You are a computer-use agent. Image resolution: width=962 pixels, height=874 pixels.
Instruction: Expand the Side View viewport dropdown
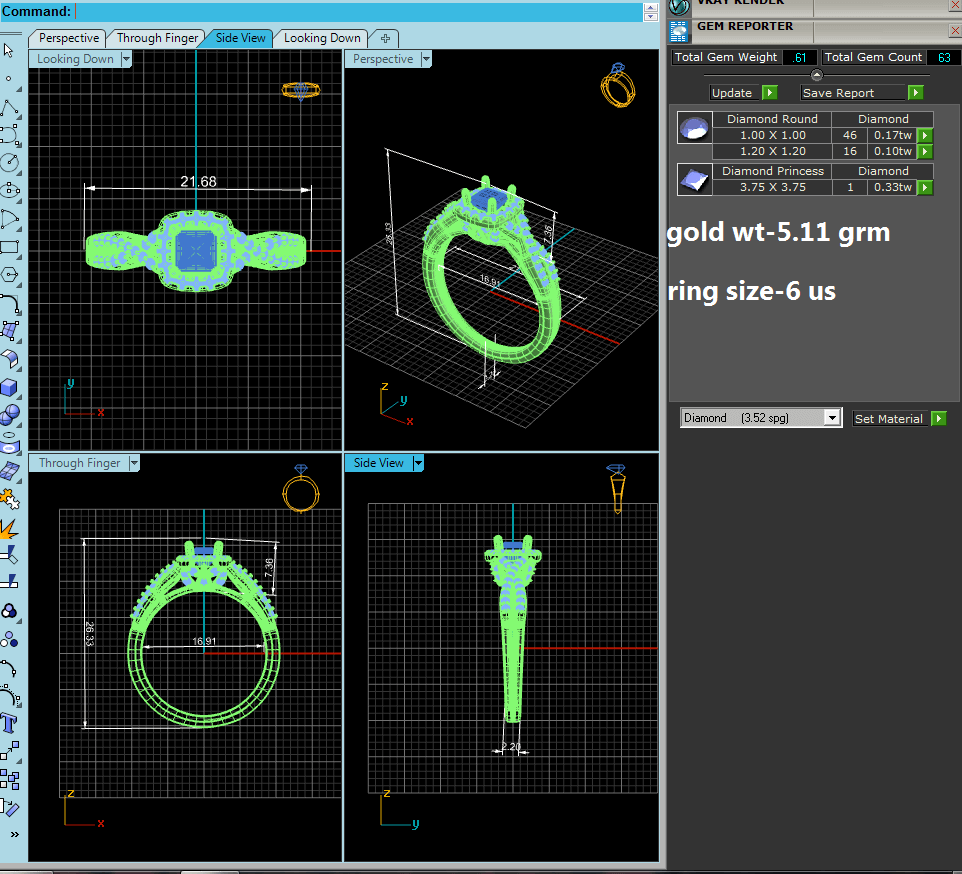(418, 463)
